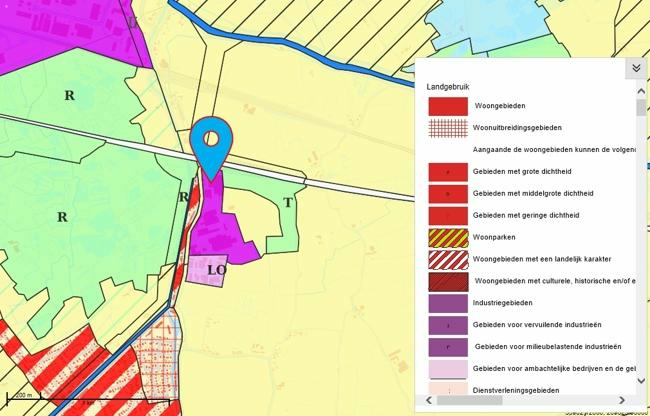The image size is (650, 416).
Task: Click the Woonparken yellow-striped swatch
Action: pos(448,238)
